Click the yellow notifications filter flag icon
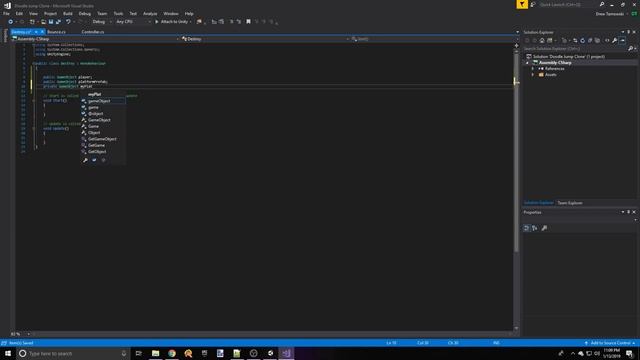 [522, 4]
